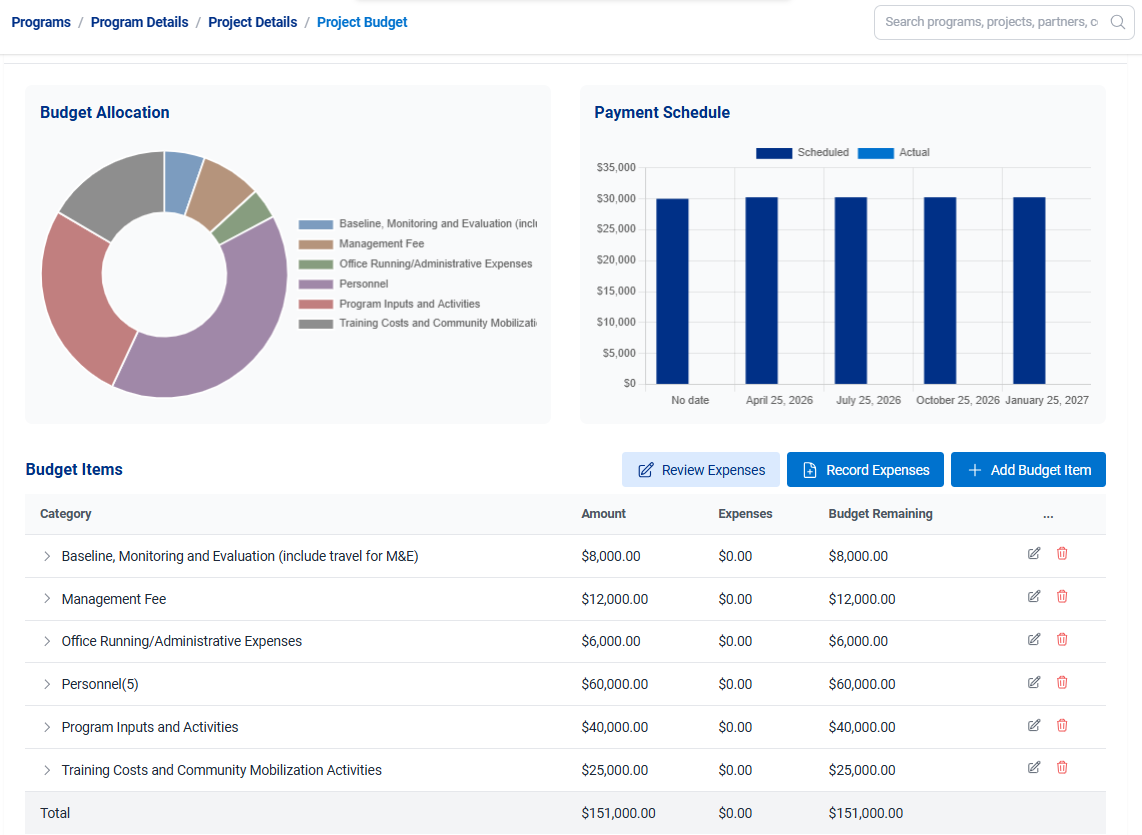
Task: Delete the Management Fee budget item
Action: click(x=1062, y=597)
